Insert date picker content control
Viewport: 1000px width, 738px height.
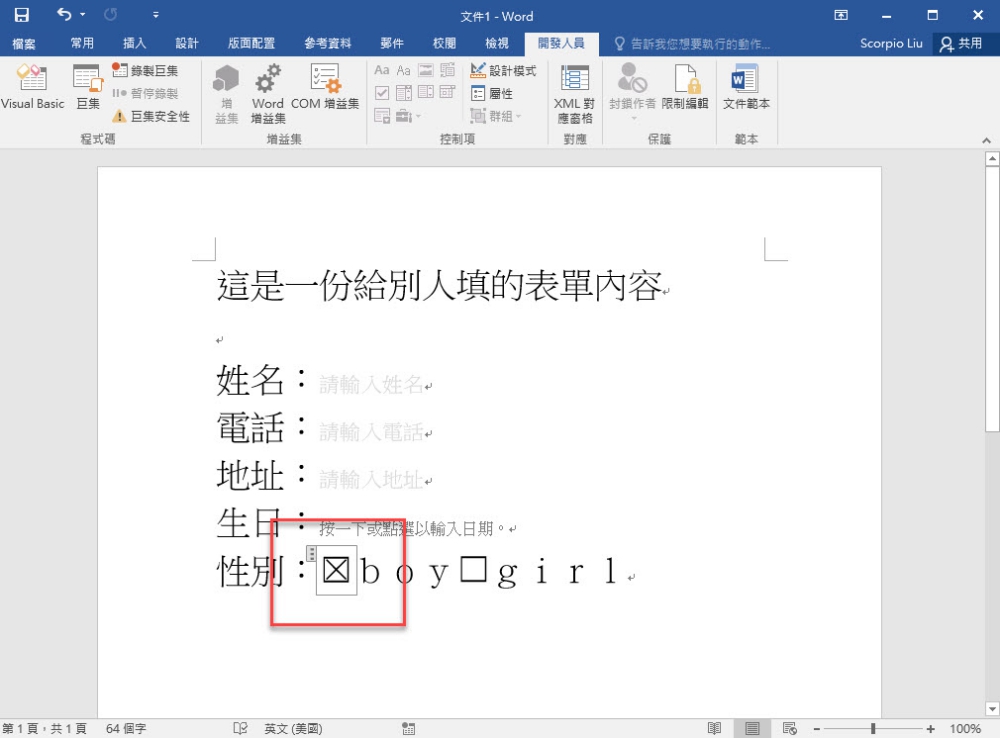[x=448, y=93]
